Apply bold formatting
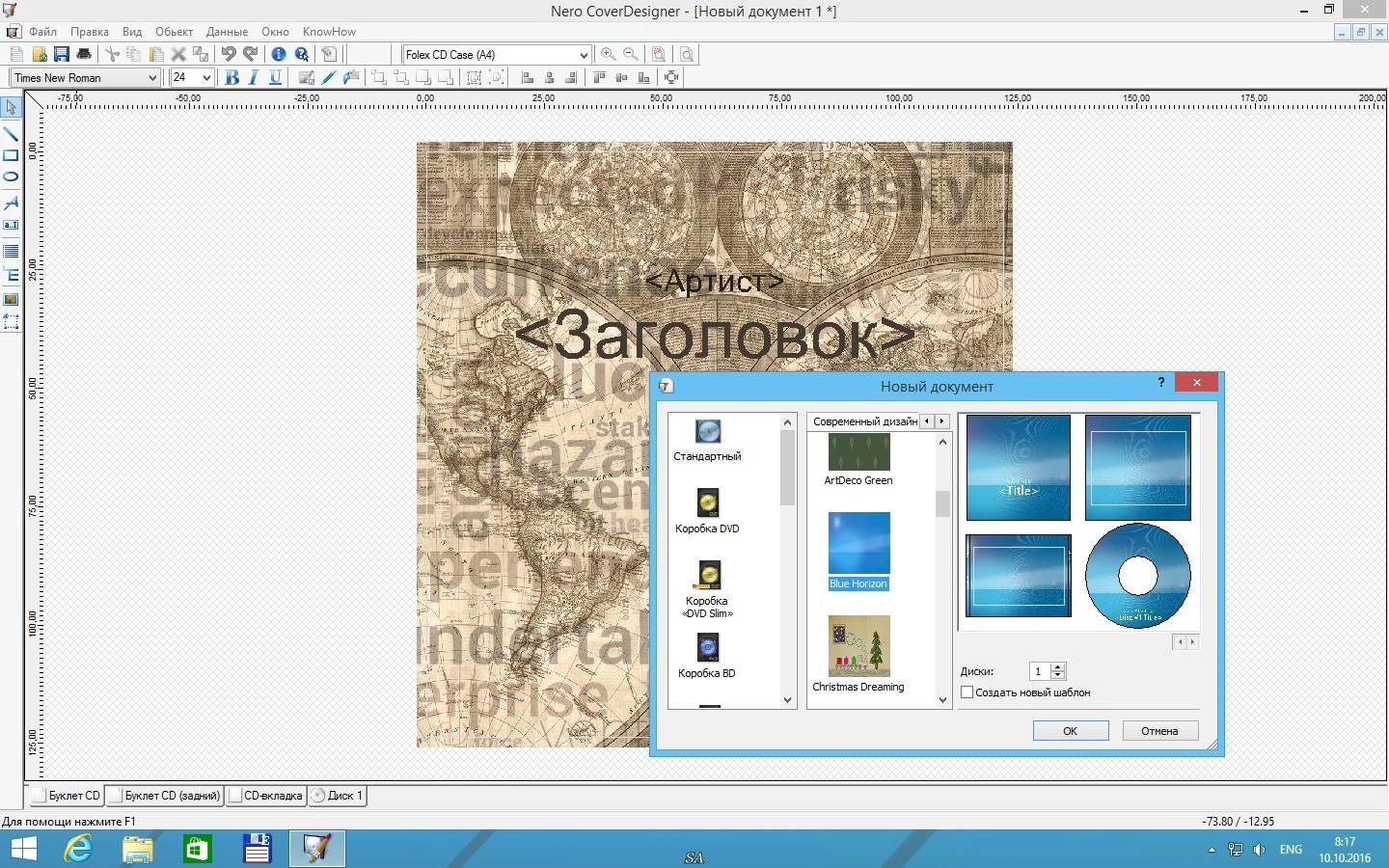The height and width of the screenshot is (868, 1389). click(x=231, y=77)
